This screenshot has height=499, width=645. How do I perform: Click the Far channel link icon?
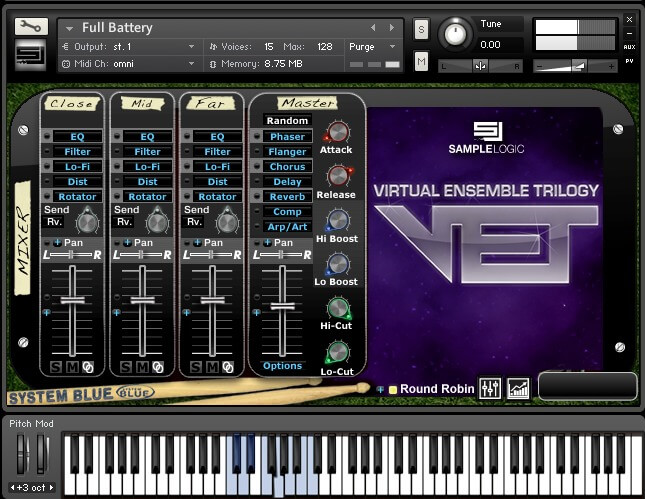tap(228, 367)
